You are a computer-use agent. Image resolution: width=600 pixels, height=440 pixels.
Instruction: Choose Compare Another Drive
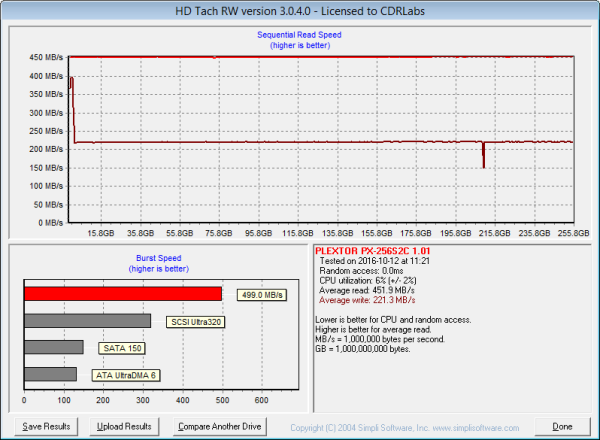point(220,427)
